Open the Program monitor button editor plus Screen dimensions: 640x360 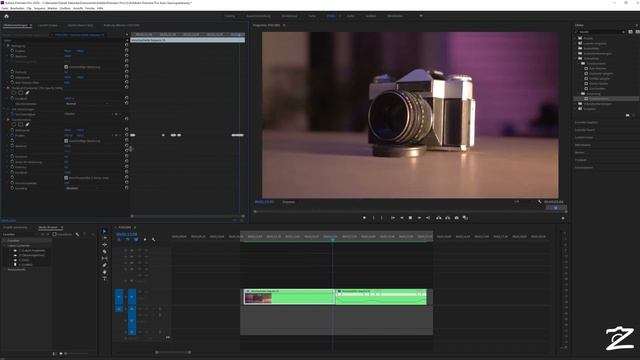[563, 218]
